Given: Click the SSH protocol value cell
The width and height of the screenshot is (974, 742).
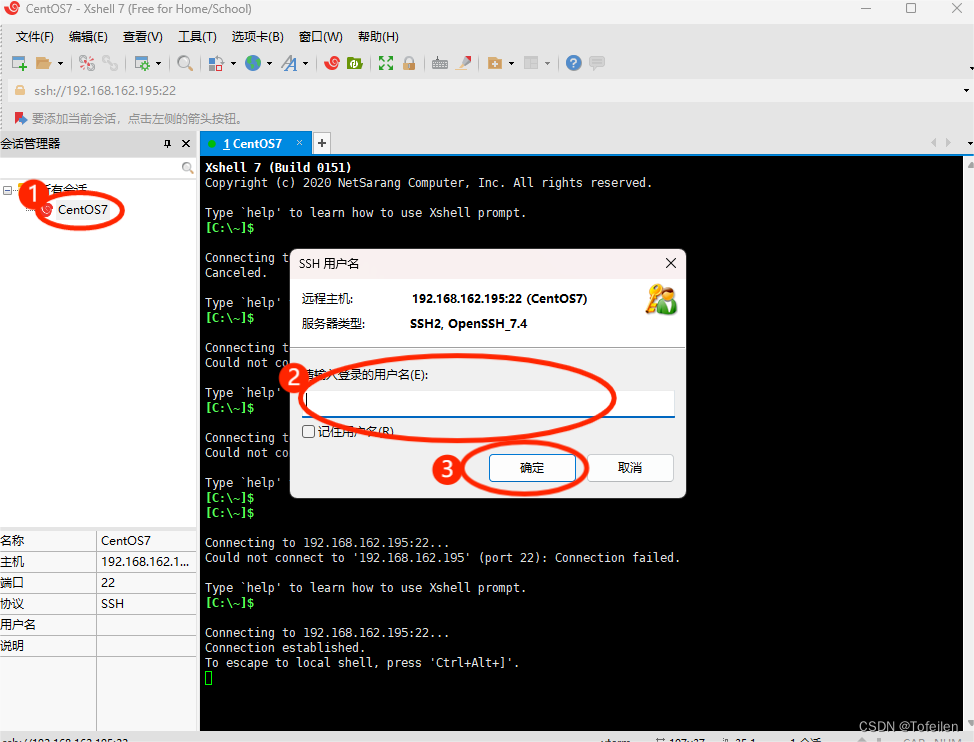Looking at the screenshot, I should pyautogui.click(x=147, y=604).
